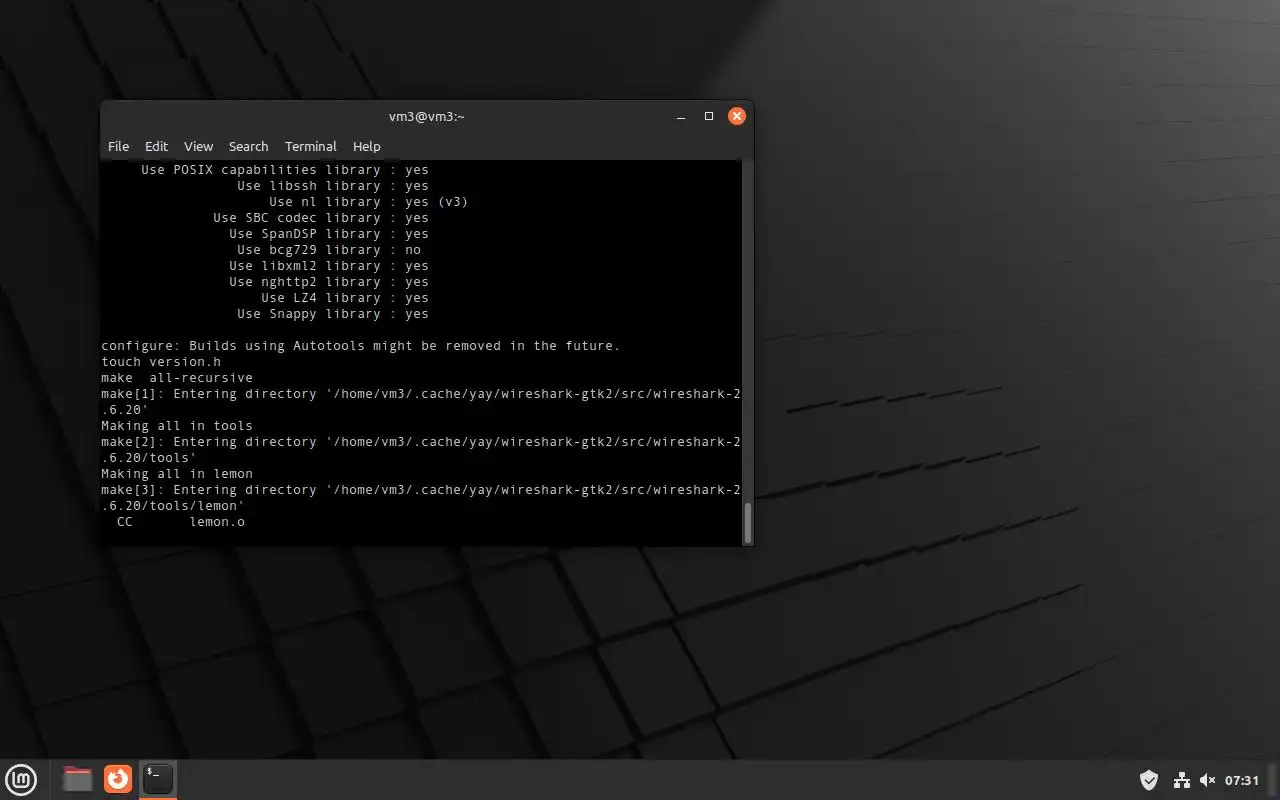Minimize the terminal window
This screenshot has width=1280, height=800.
pyautogui.click(x=681, y=116)
